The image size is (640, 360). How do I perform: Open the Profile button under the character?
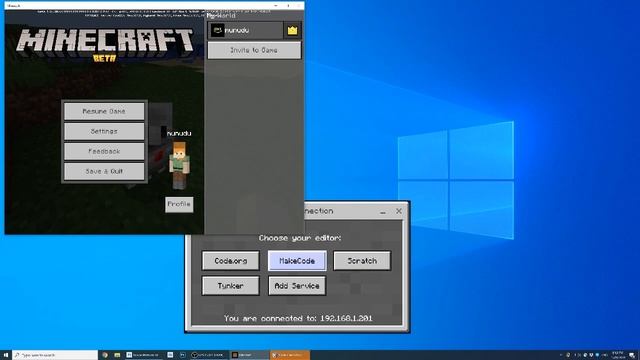click(179, 204)
